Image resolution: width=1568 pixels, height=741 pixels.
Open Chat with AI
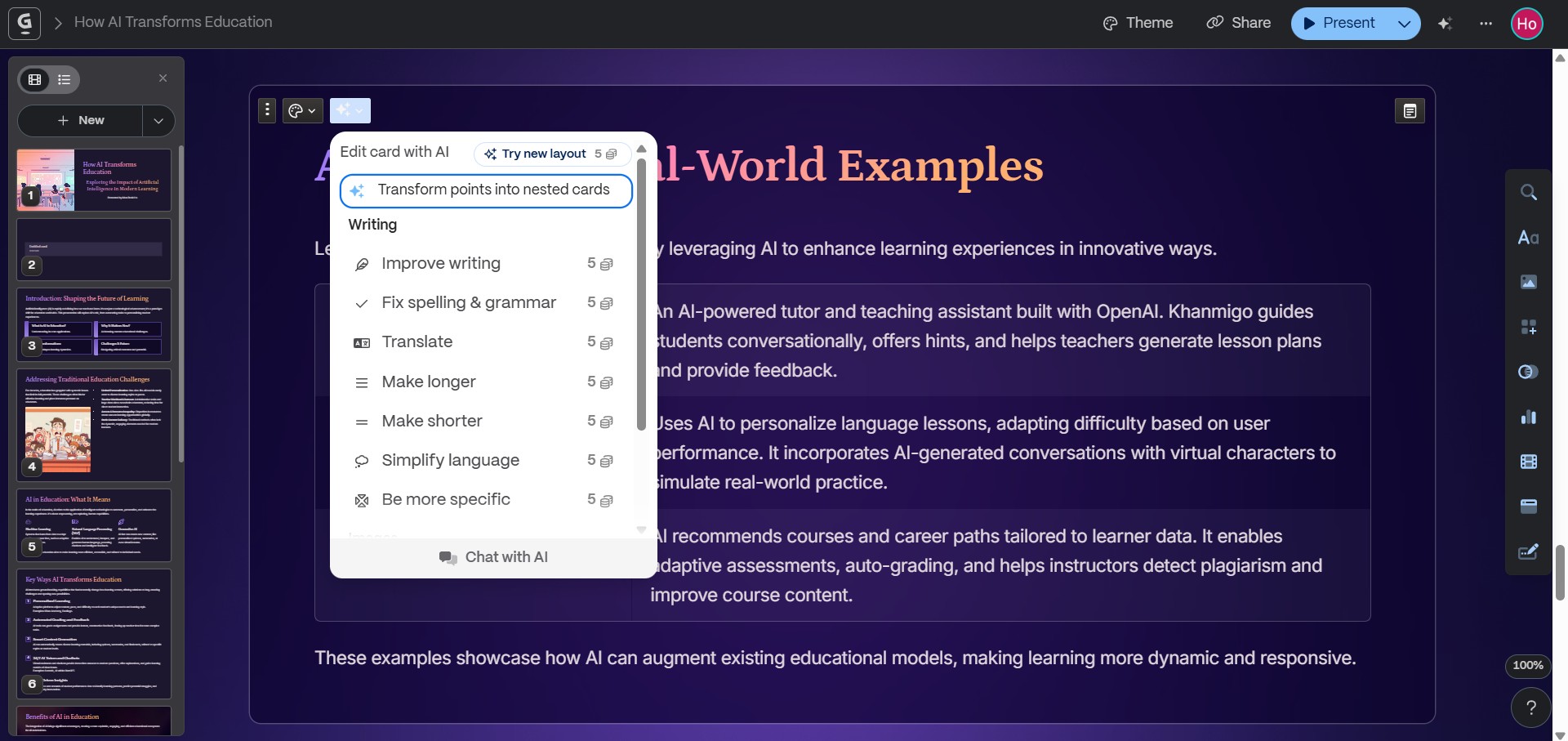[x=493, y=557]
